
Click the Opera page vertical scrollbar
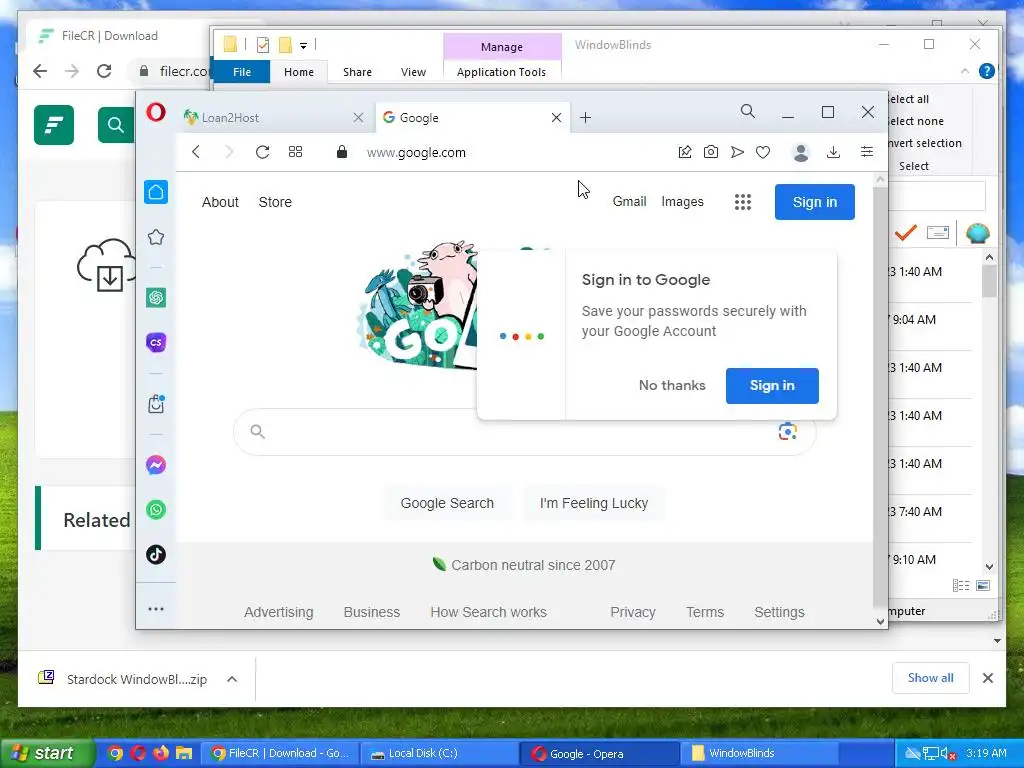point(880,400)
